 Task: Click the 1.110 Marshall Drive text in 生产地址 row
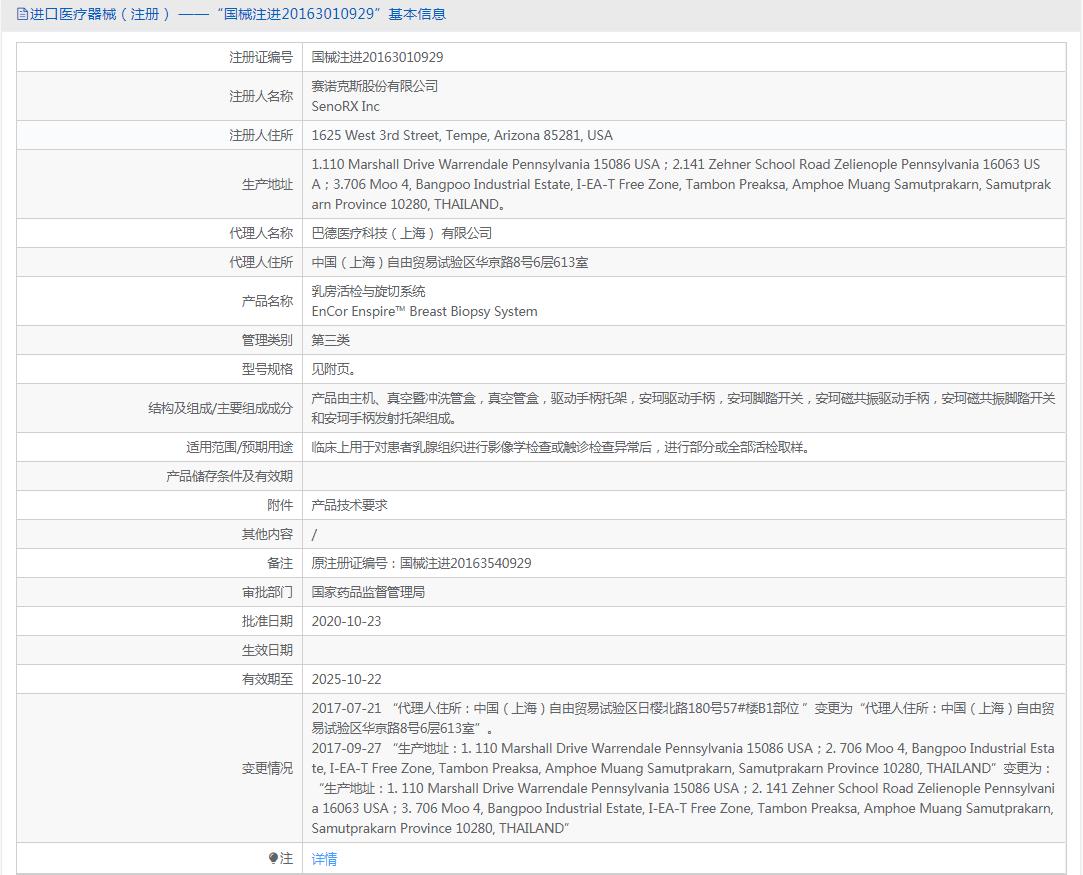tap(680, 184)
